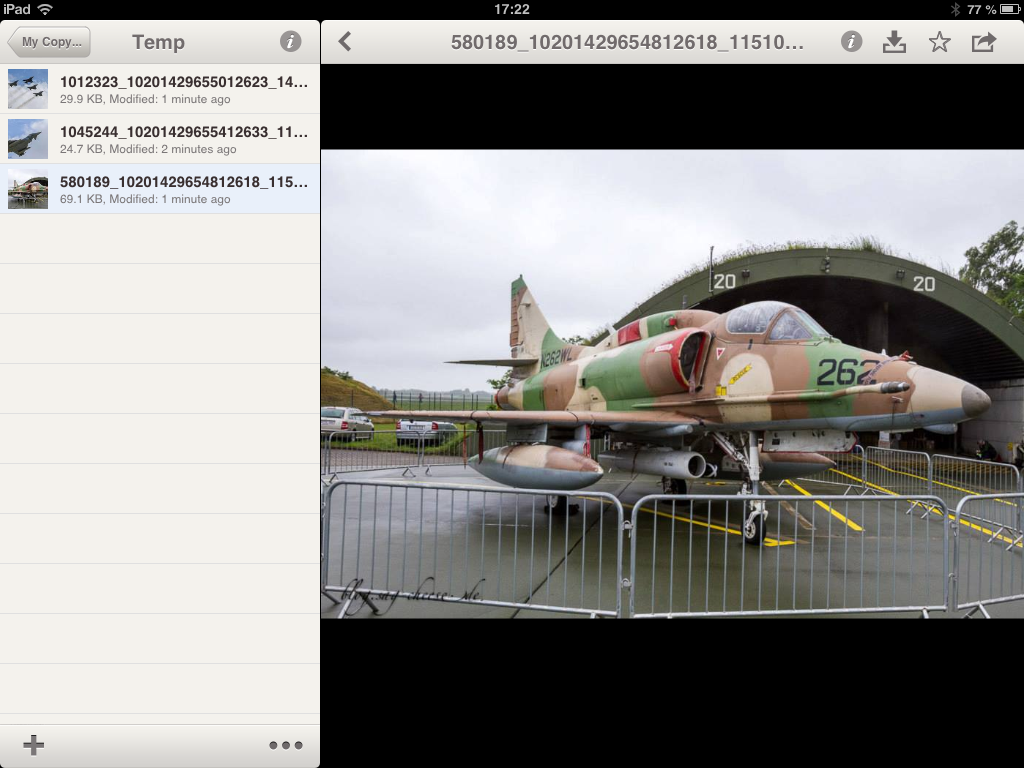Open Temp folder info icon
Screen dimensions: 1024x768
click(x=290, y=42)
